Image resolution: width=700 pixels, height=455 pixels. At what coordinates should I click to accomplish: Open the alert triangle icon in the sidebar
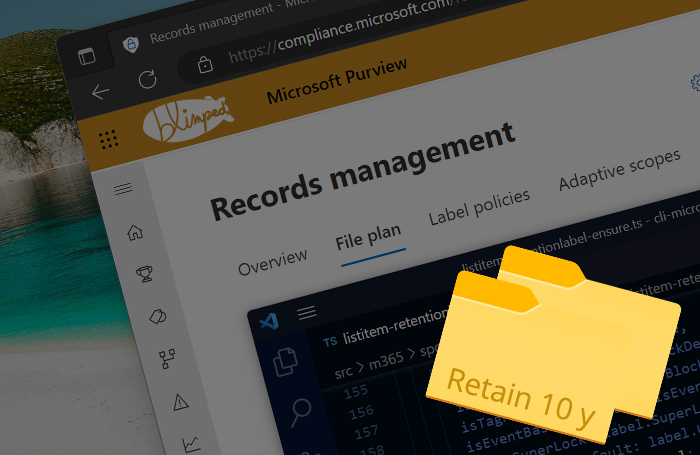coord(181,402)
